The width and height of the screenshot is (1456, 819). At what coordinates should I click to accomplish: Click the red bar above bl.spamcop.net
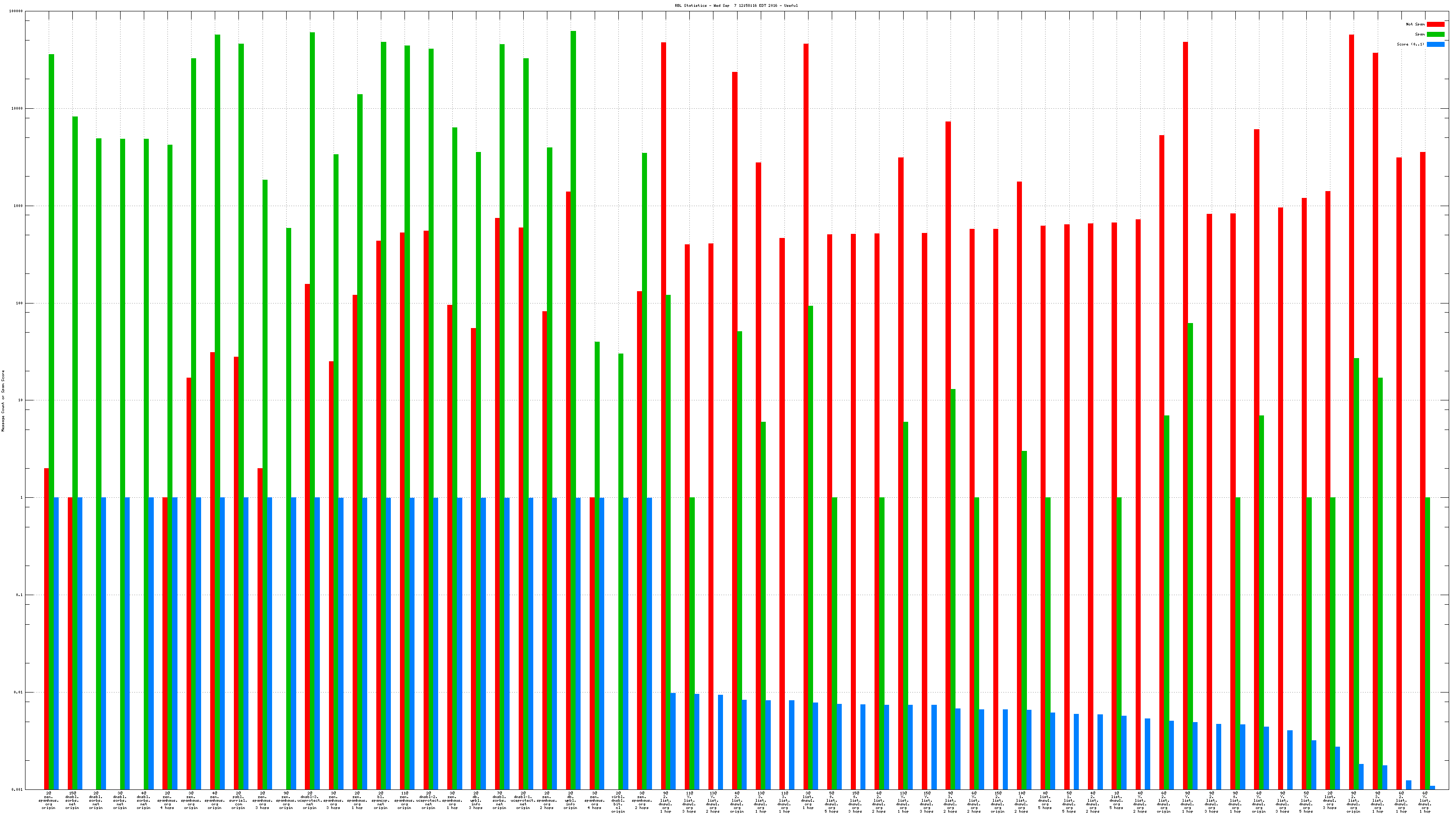coord(379,509)
